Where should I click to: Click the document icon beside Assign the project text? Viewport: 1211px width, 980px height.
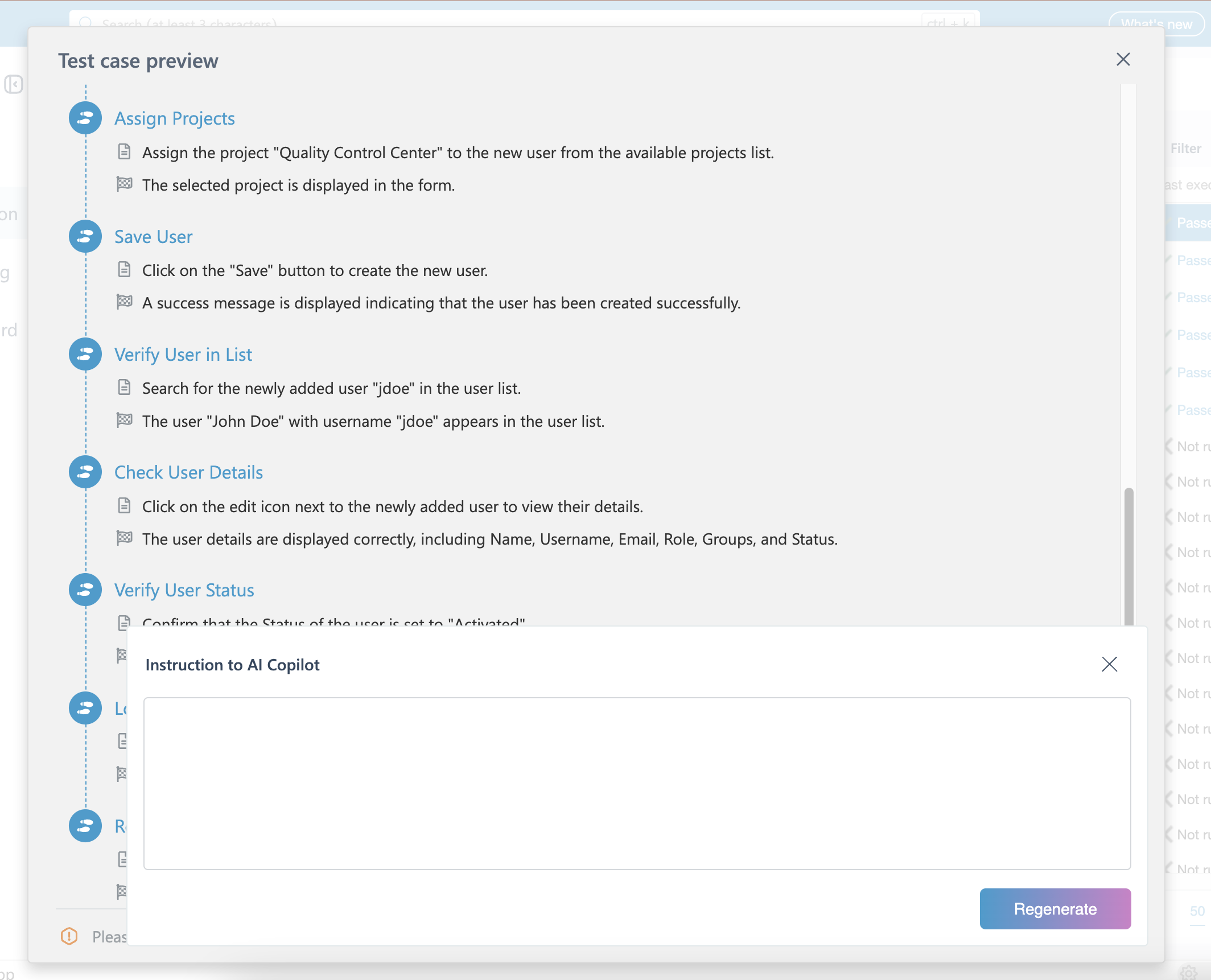tap(124, 152)
